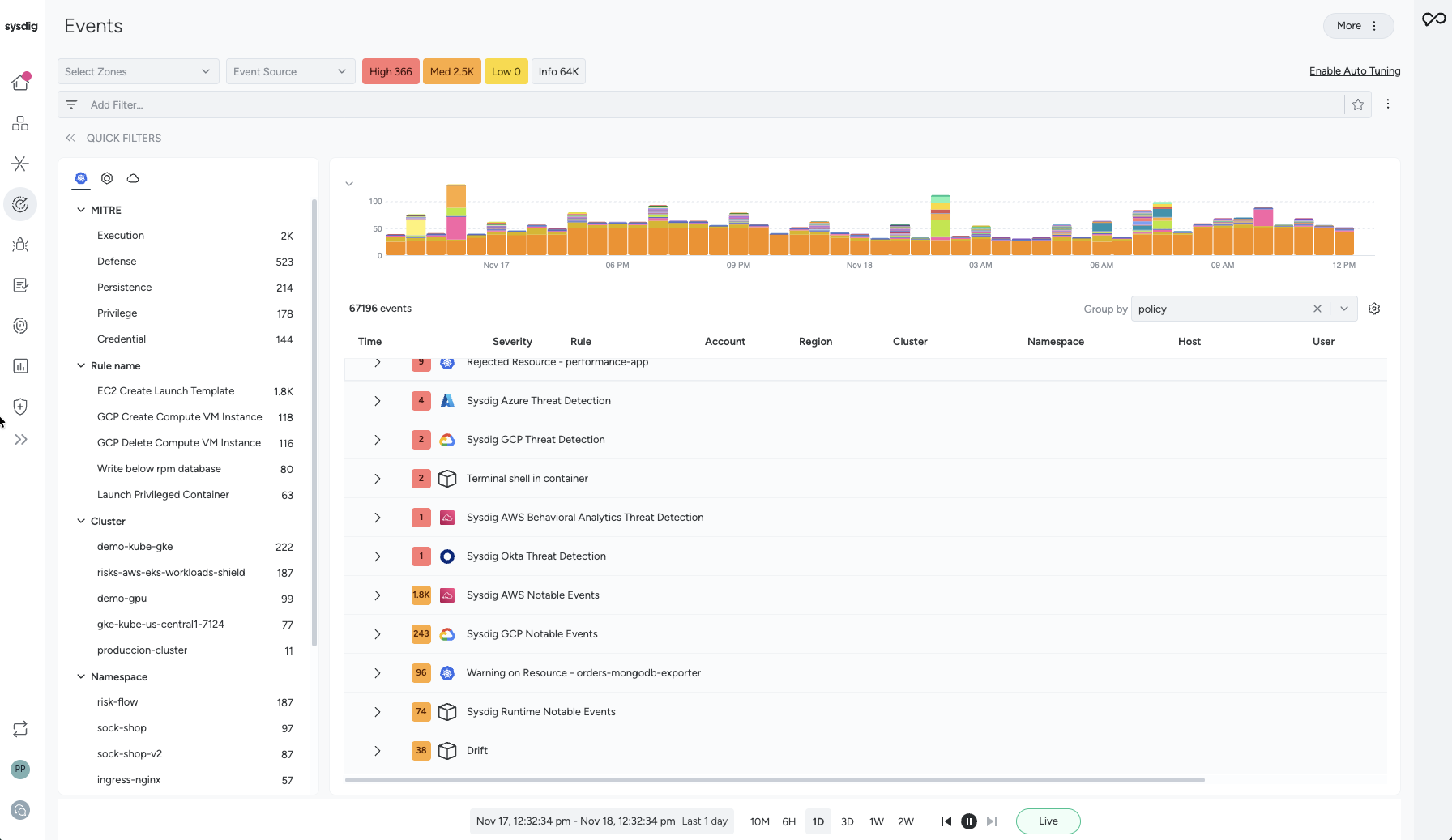Screen dimensions: 1452x840
Task: Toggle Low 0 severity filter
Action: click(x=506, y=71)
